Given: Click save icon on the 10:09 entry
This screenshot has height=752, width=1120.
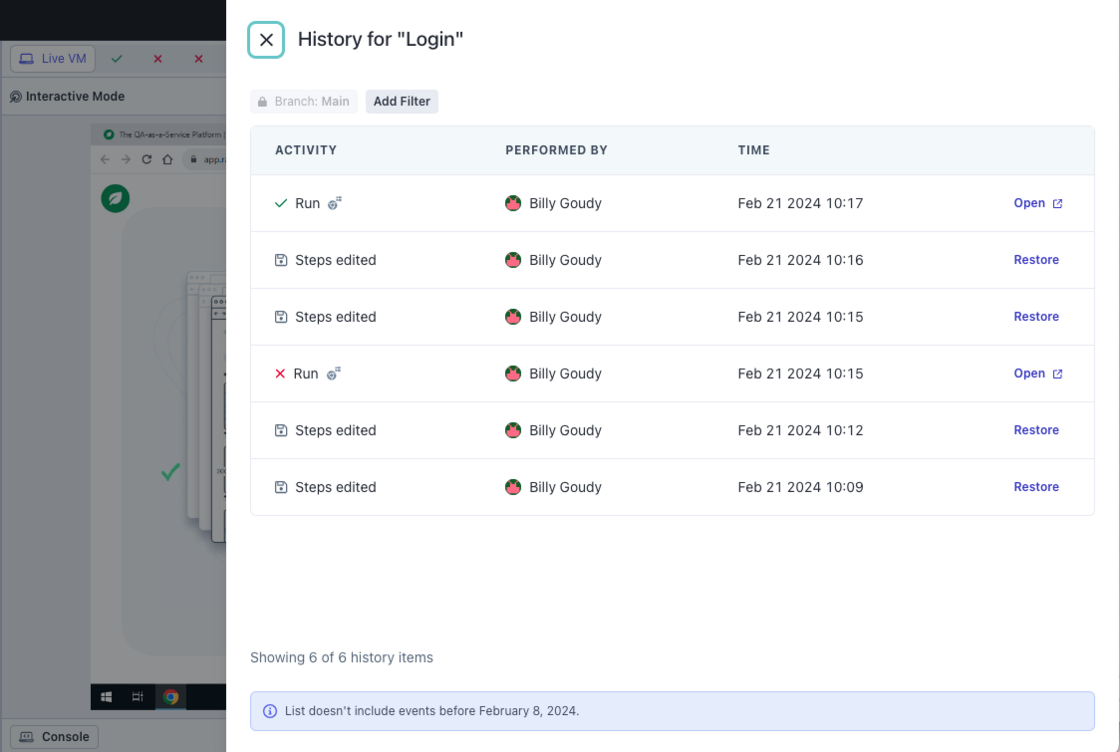Looking at the screenshot, I should coord(281,487).
